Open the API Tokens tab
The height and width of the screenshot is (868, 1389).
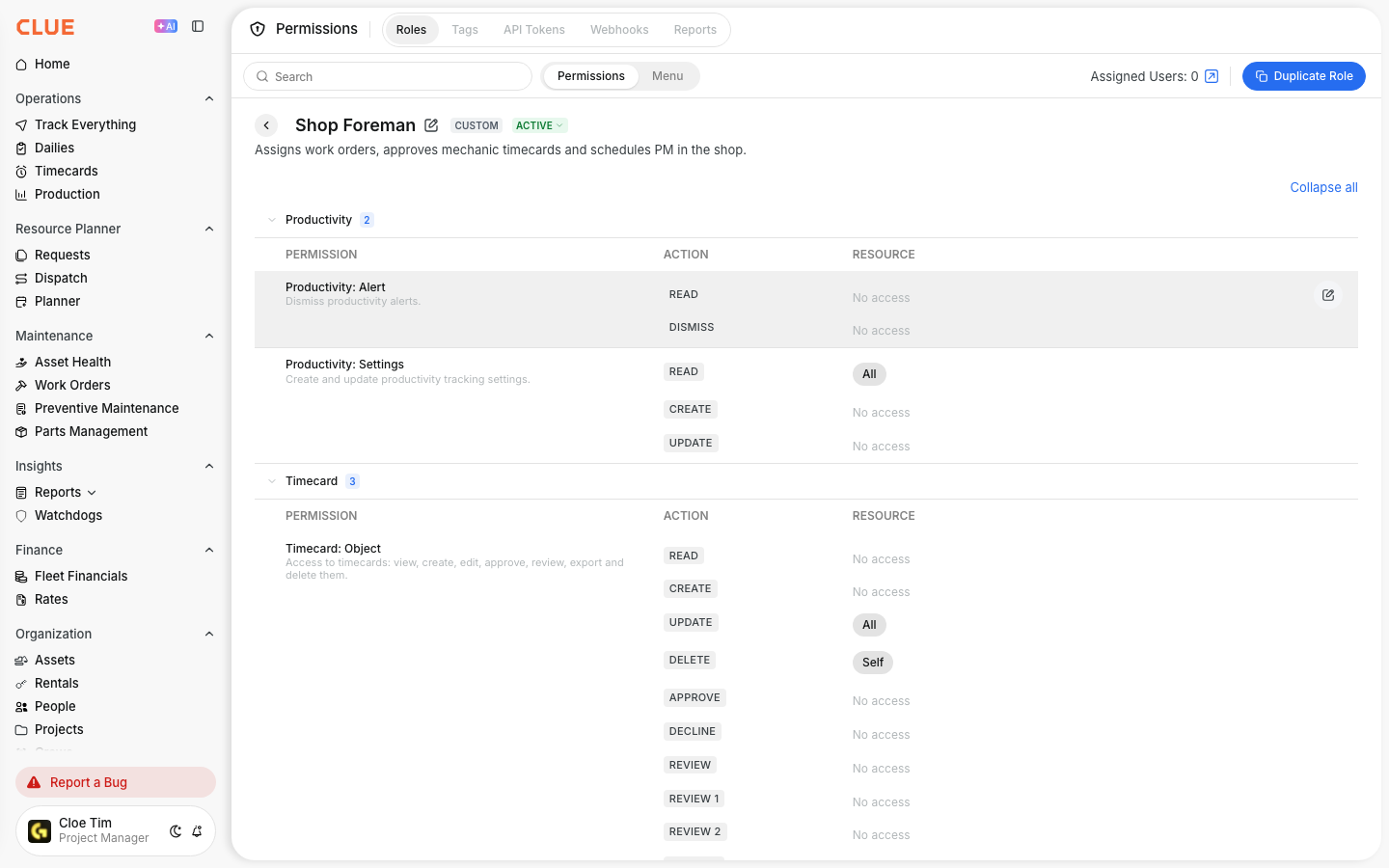(x=534, y=30)
